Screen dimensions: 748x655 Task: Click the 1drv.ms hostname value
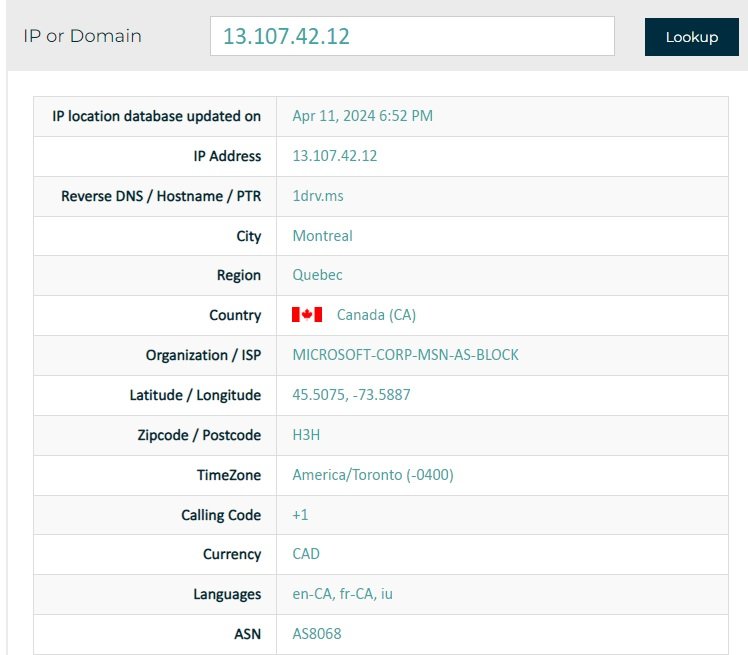pyautogui.click(x=318, y=196)
